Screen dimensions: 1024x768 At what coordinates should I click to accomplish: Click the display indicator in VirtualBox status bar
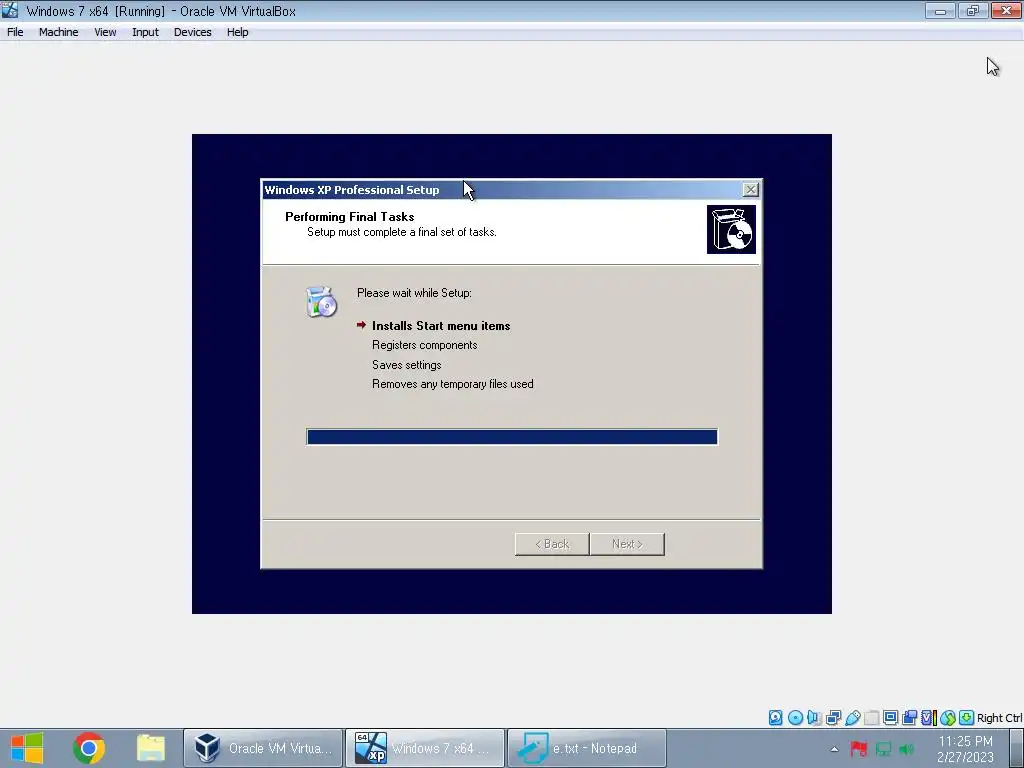coord(890,718)
